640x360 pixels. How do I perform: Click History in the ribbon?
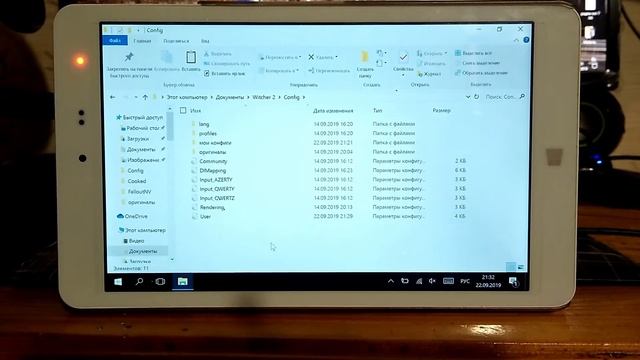(x=429, y=74)
